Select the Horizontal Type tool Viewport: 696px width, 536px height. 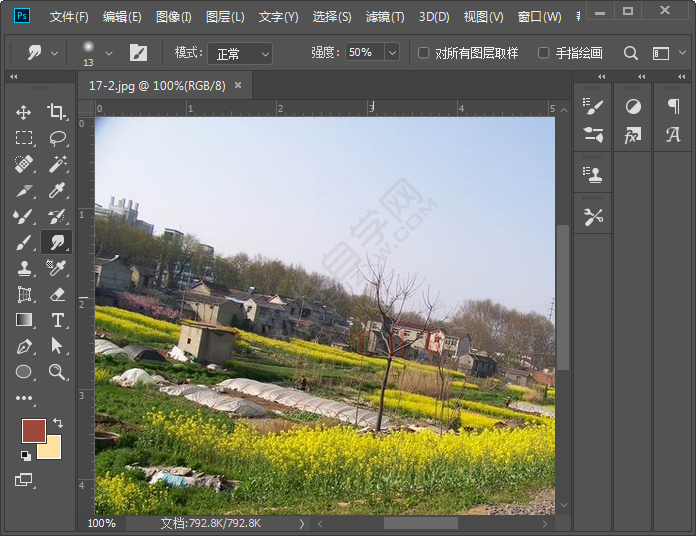(57, 320)
